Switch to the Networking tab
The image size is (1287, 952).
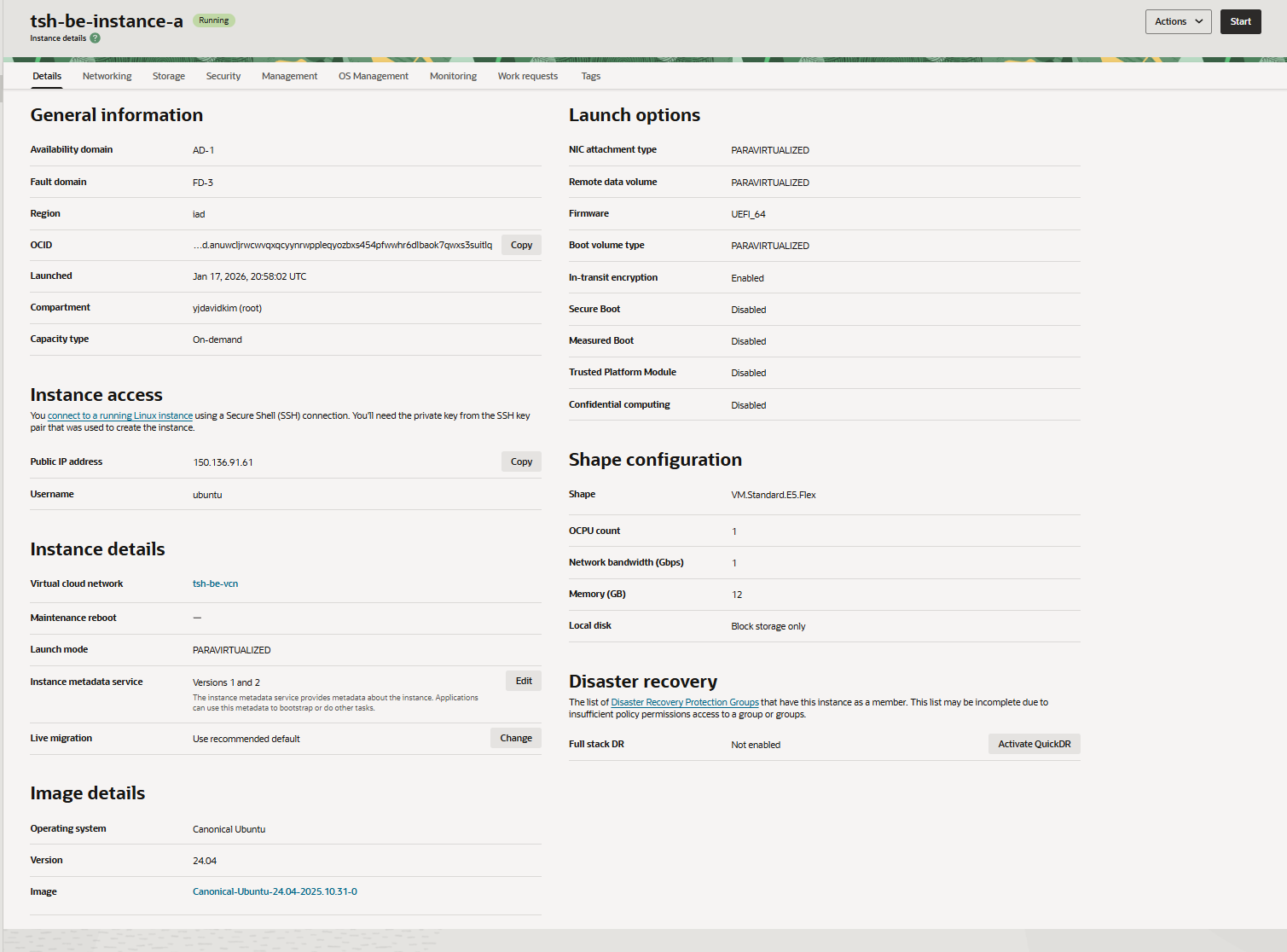(x=107, y=76)
